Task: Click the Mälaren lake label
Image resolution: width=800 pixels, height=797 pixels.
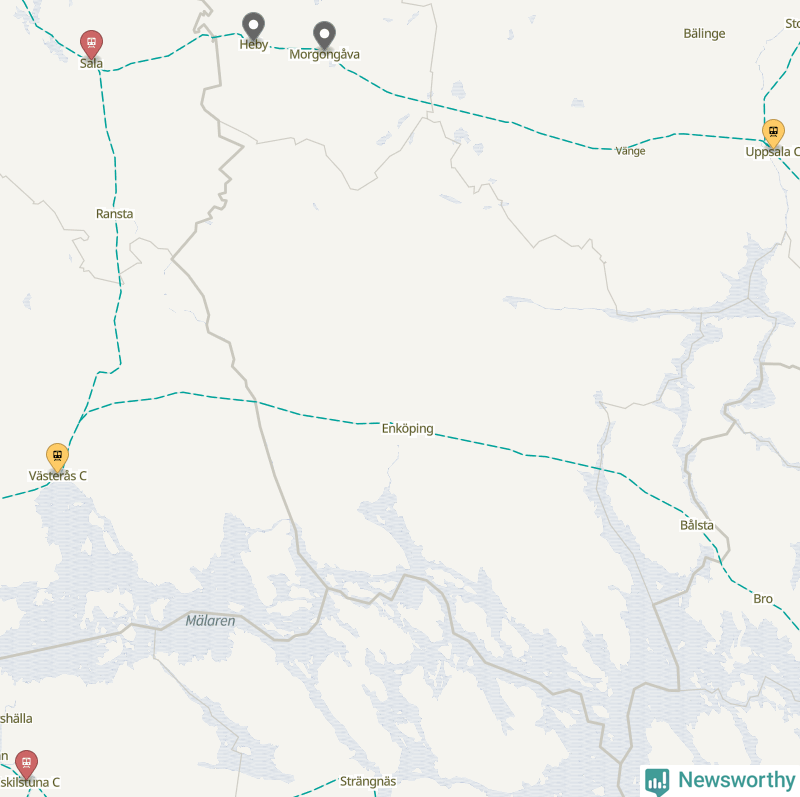Action: [x=210, y=621]
